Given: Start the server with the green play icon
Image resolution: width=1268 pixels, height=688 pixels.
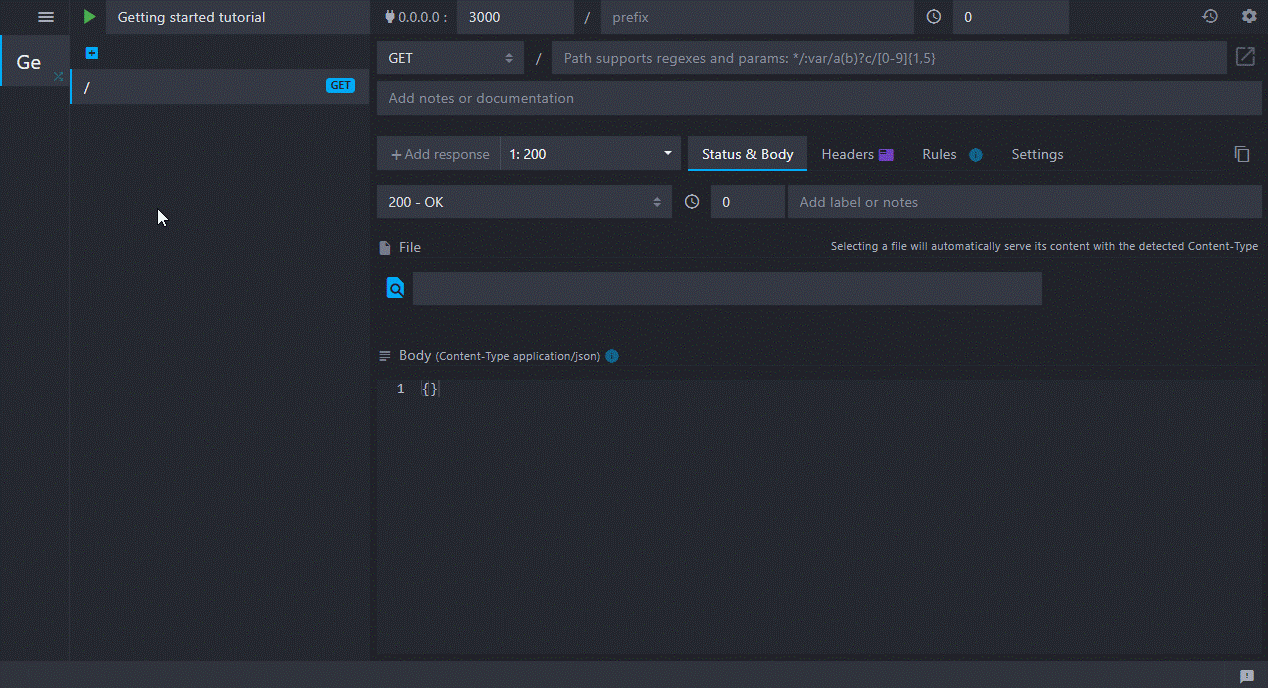Looking at the screenshot, I should [90, 17].
